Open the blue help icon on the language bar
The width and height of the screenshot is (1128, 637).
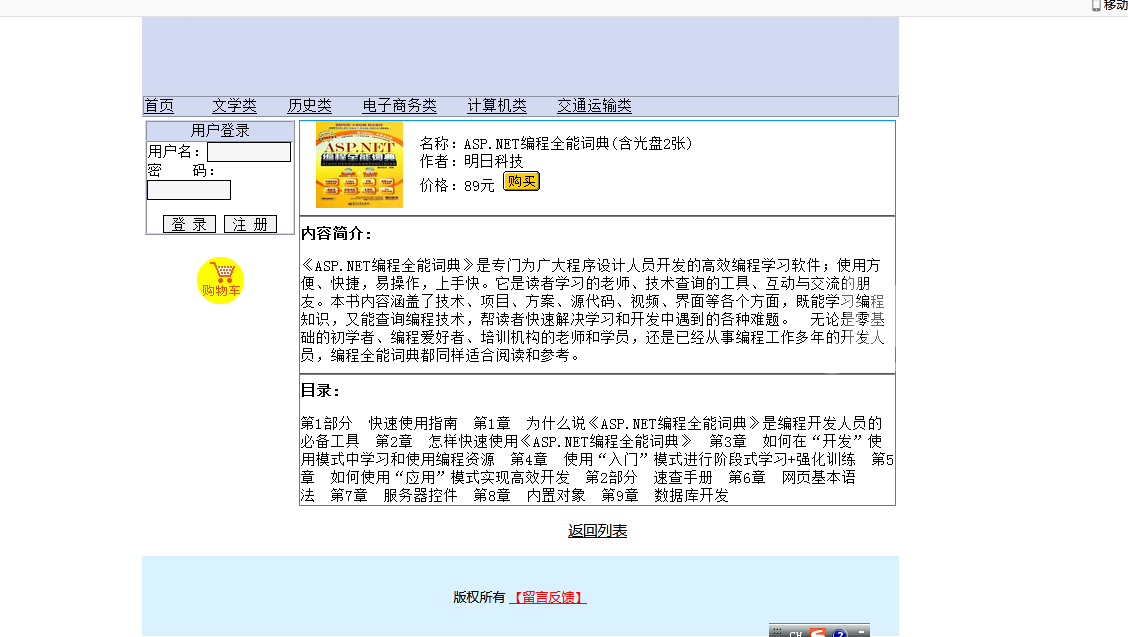[x=840, y=633]
